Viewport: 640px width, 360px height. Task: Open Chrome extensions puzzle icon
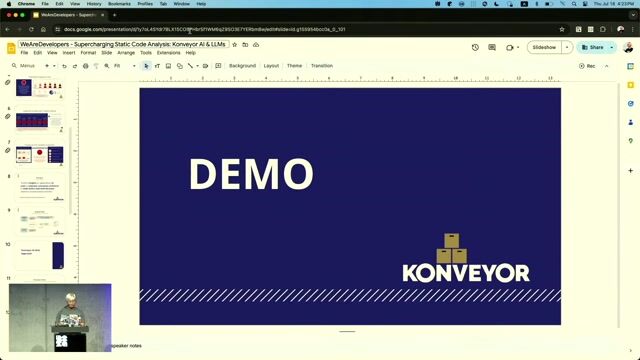tap(603, 29)
